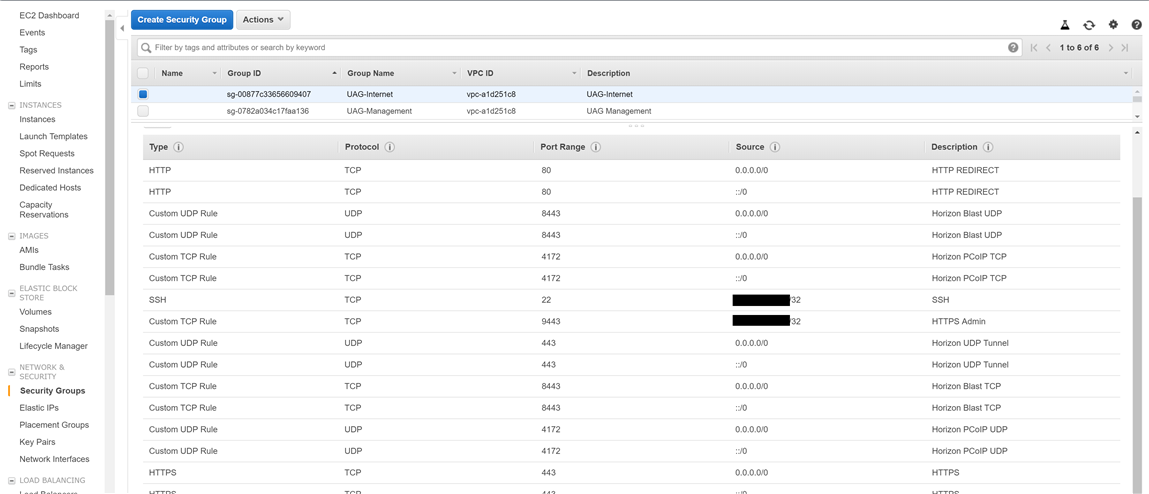The image size is (1149, 494).
Task: Click the search filter help icon
Action: 1013,48
